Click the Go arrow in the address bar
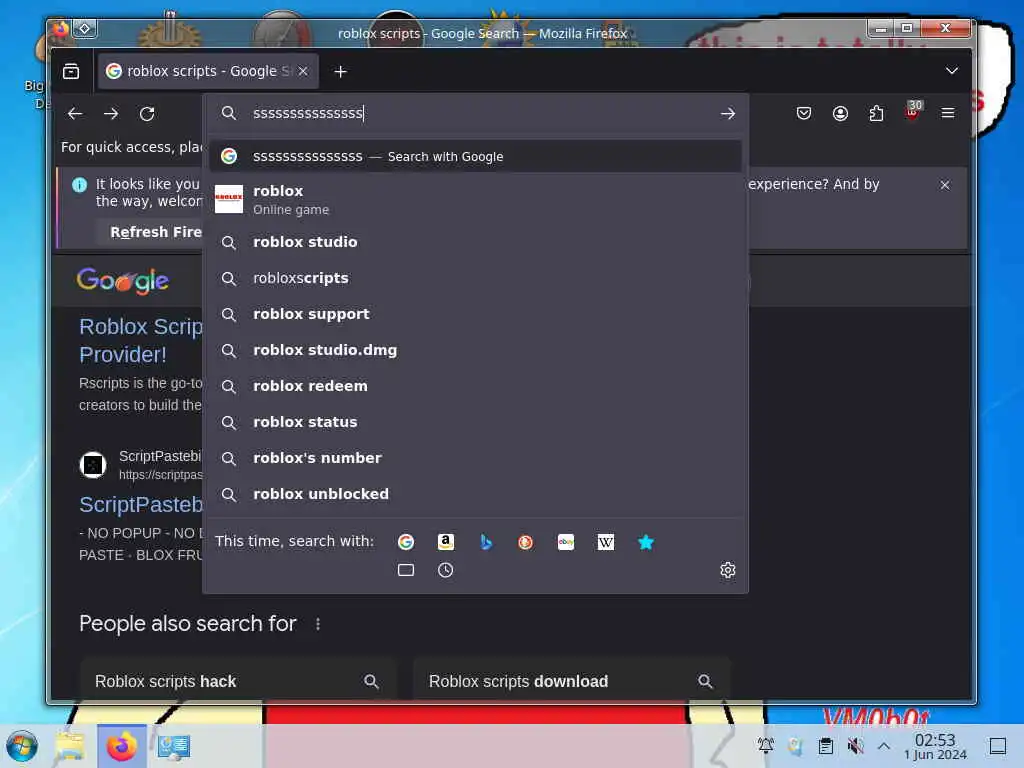The height and width of the screenshot is (768, 1024). tap(728, 114)
